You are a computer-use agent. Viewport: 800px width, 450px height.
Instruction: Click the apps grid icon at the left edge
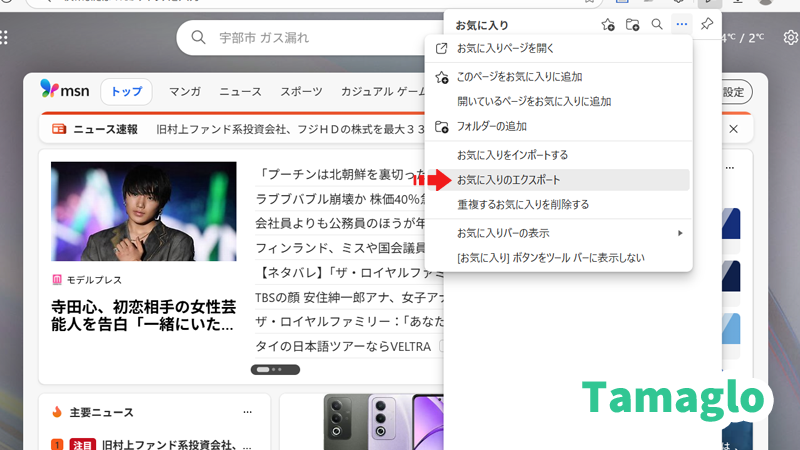[4, 37]
